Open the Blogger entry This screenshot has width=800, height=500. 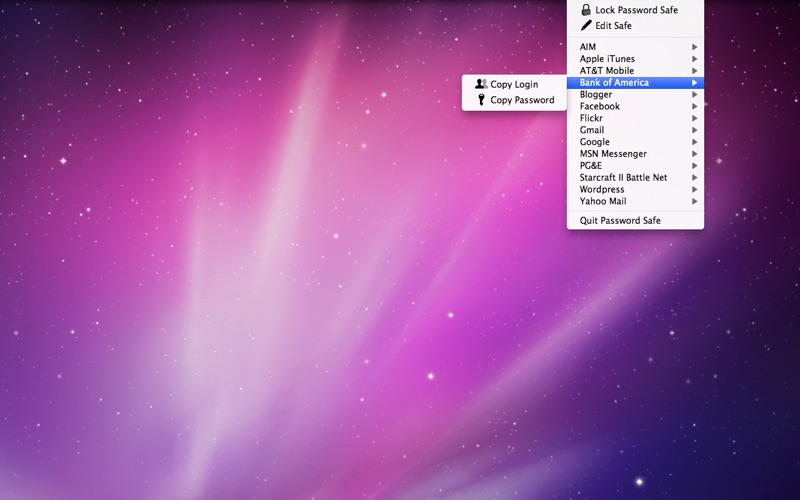point(596,95)
